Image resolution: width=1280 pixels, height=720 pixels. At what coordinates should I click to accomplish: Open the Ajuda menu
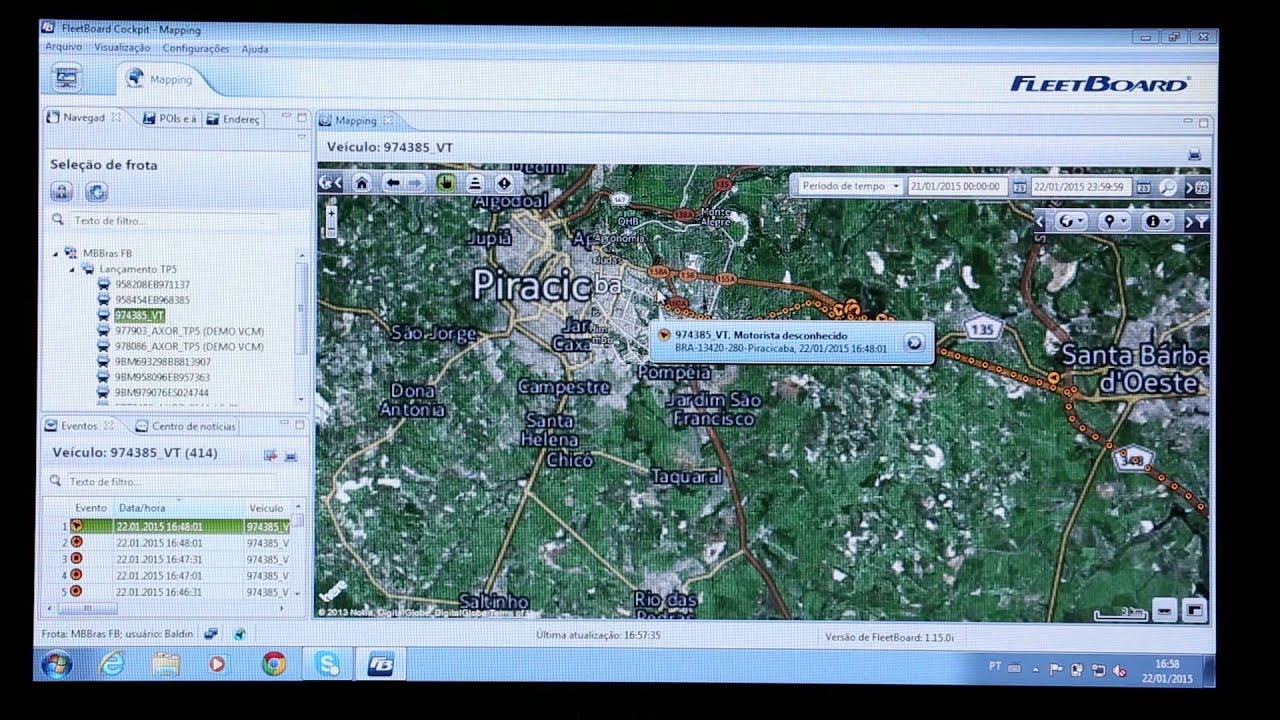coord(254,48)
